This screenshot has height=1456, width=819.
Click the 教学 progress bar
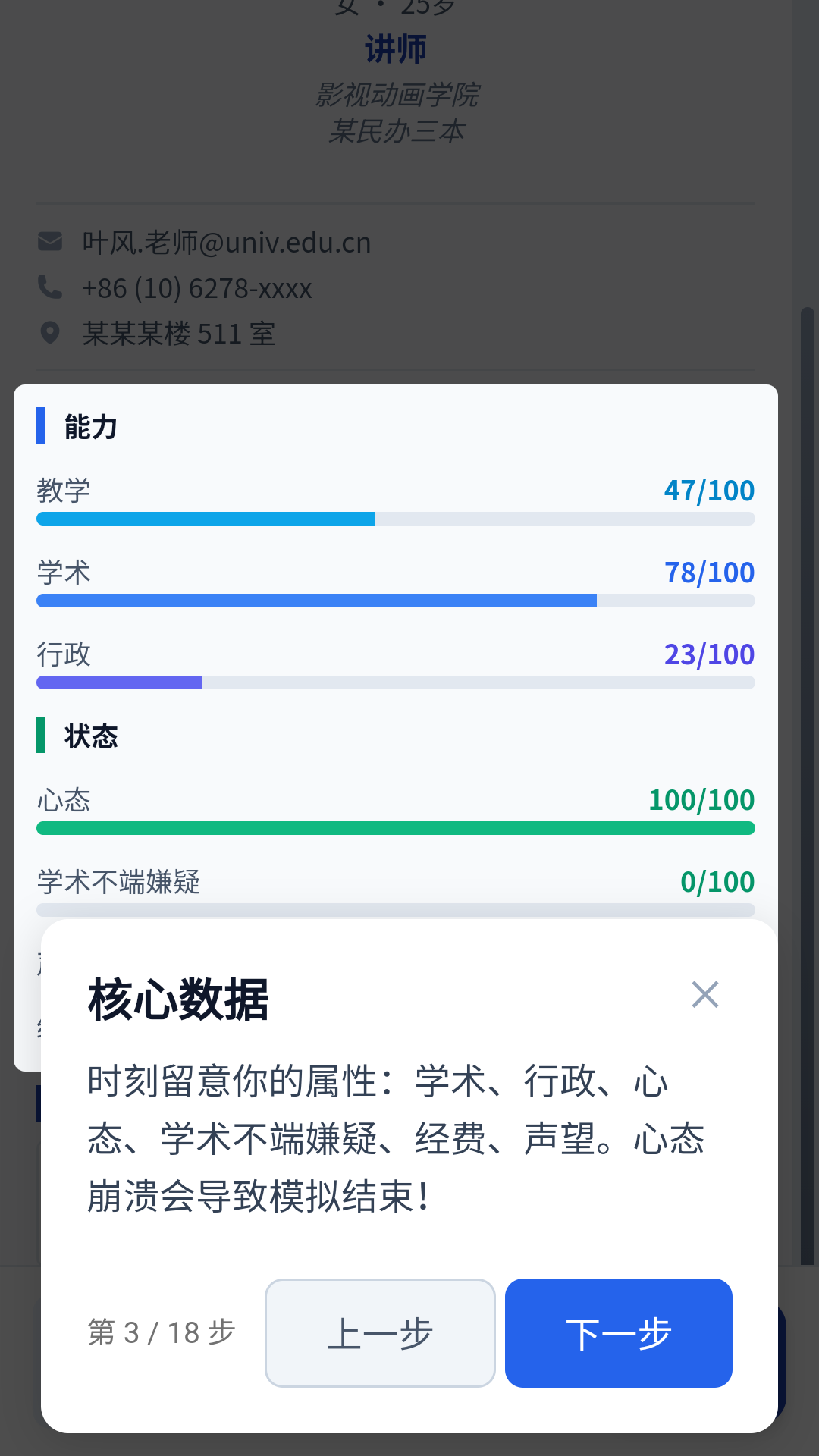[395, 519]
